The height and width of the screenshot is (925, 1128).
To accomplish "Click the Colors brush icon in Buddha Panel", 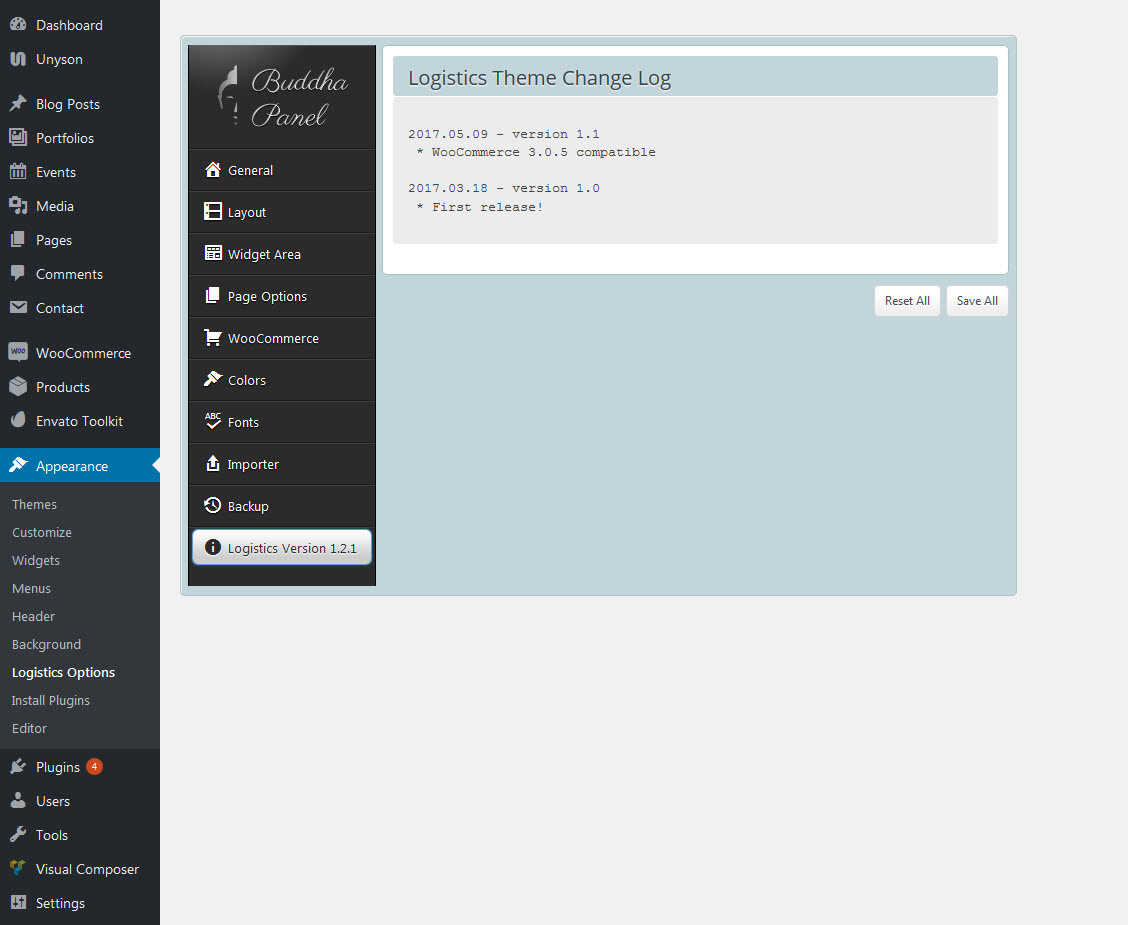I will [213, 379].
